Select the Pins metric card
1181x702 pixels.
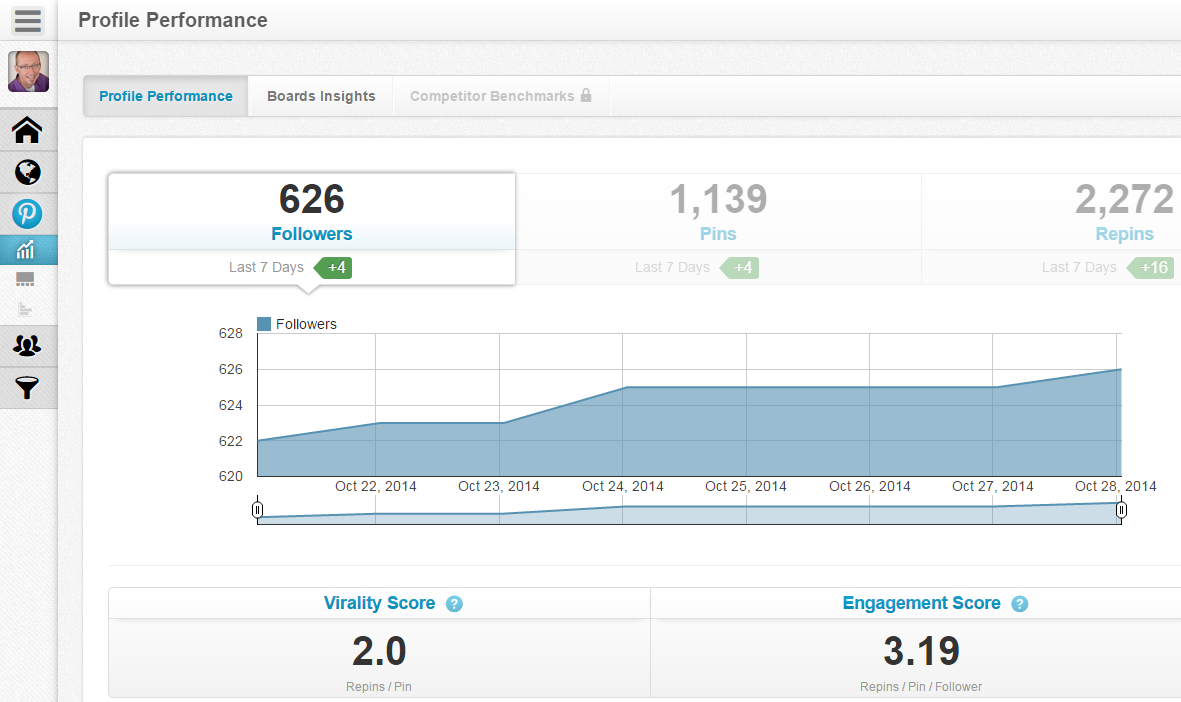pyautogui.click(x=718, y=228)
